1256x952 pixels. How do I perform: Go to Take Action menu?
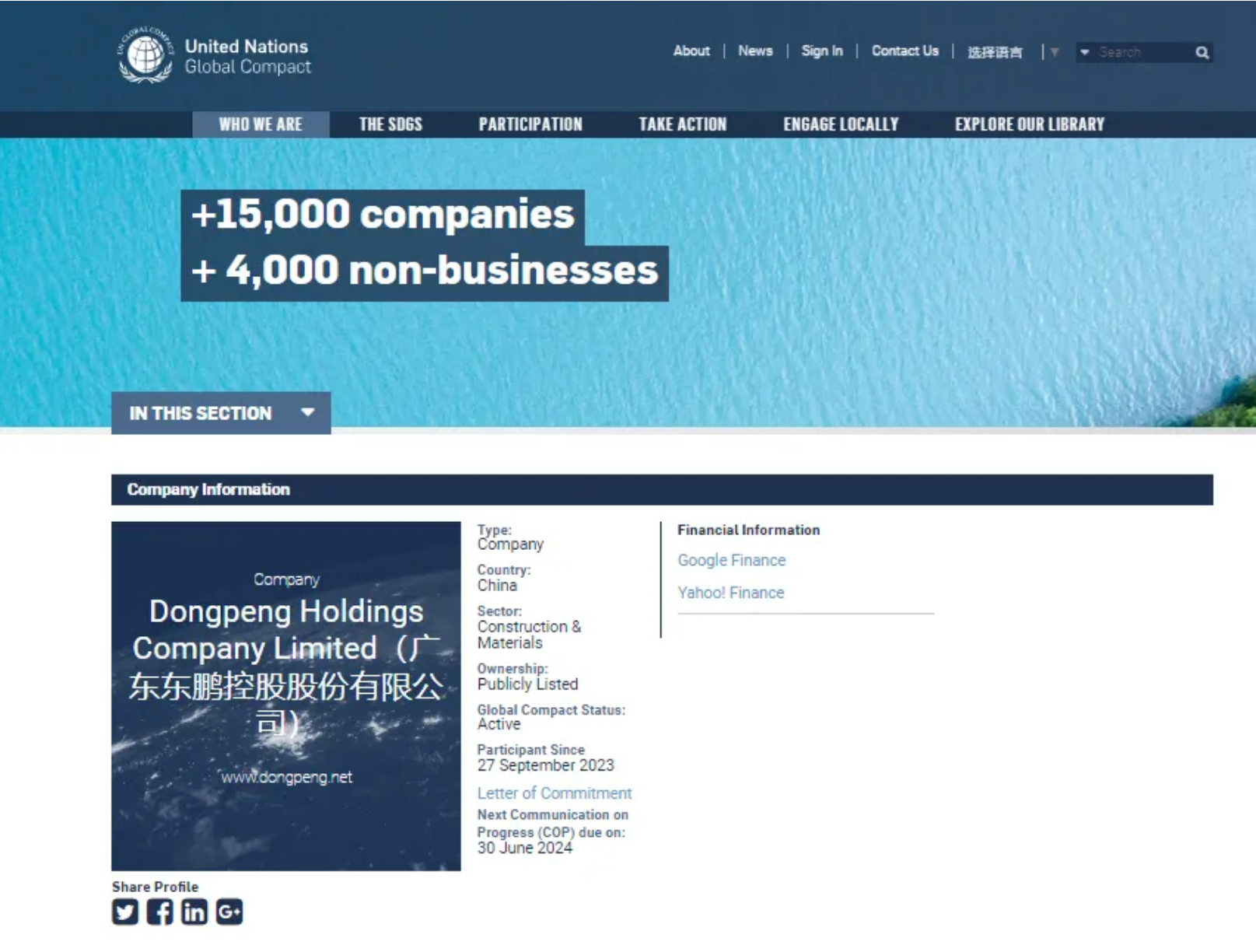pos(682,124)
